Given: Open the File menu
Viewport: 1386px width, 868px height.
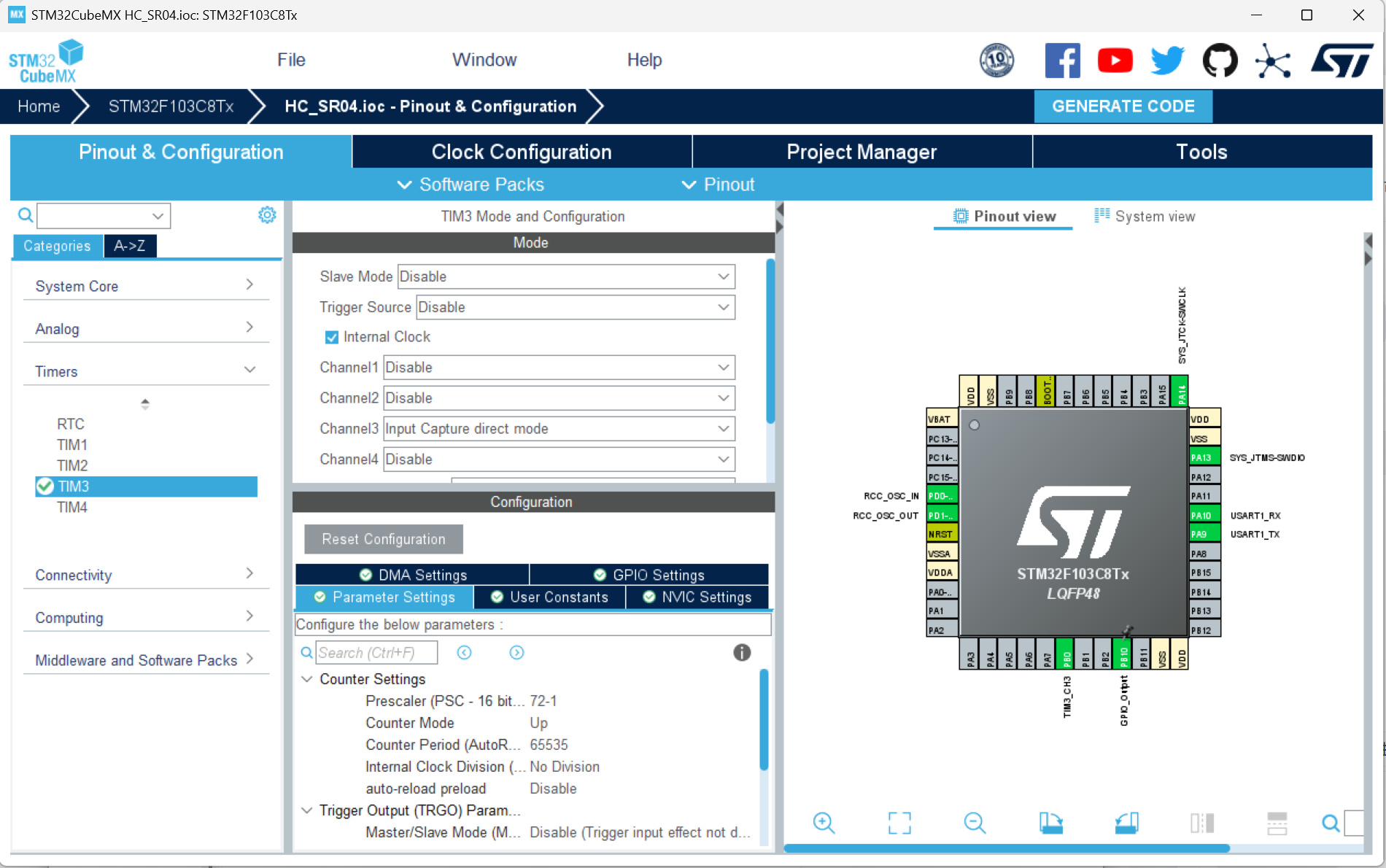Looking at the screenshot, I should (x=291, y=60).
